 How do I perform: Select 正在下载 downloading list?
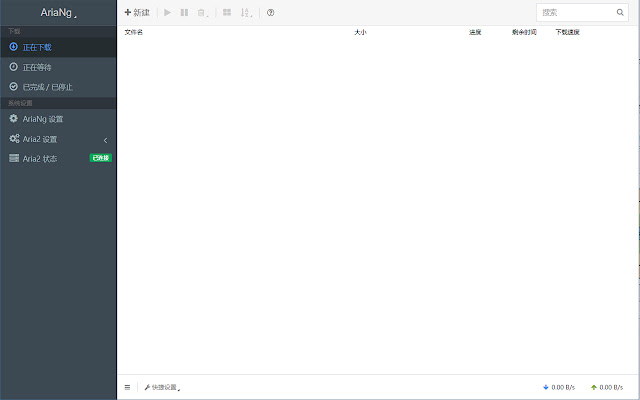point(58,47)
